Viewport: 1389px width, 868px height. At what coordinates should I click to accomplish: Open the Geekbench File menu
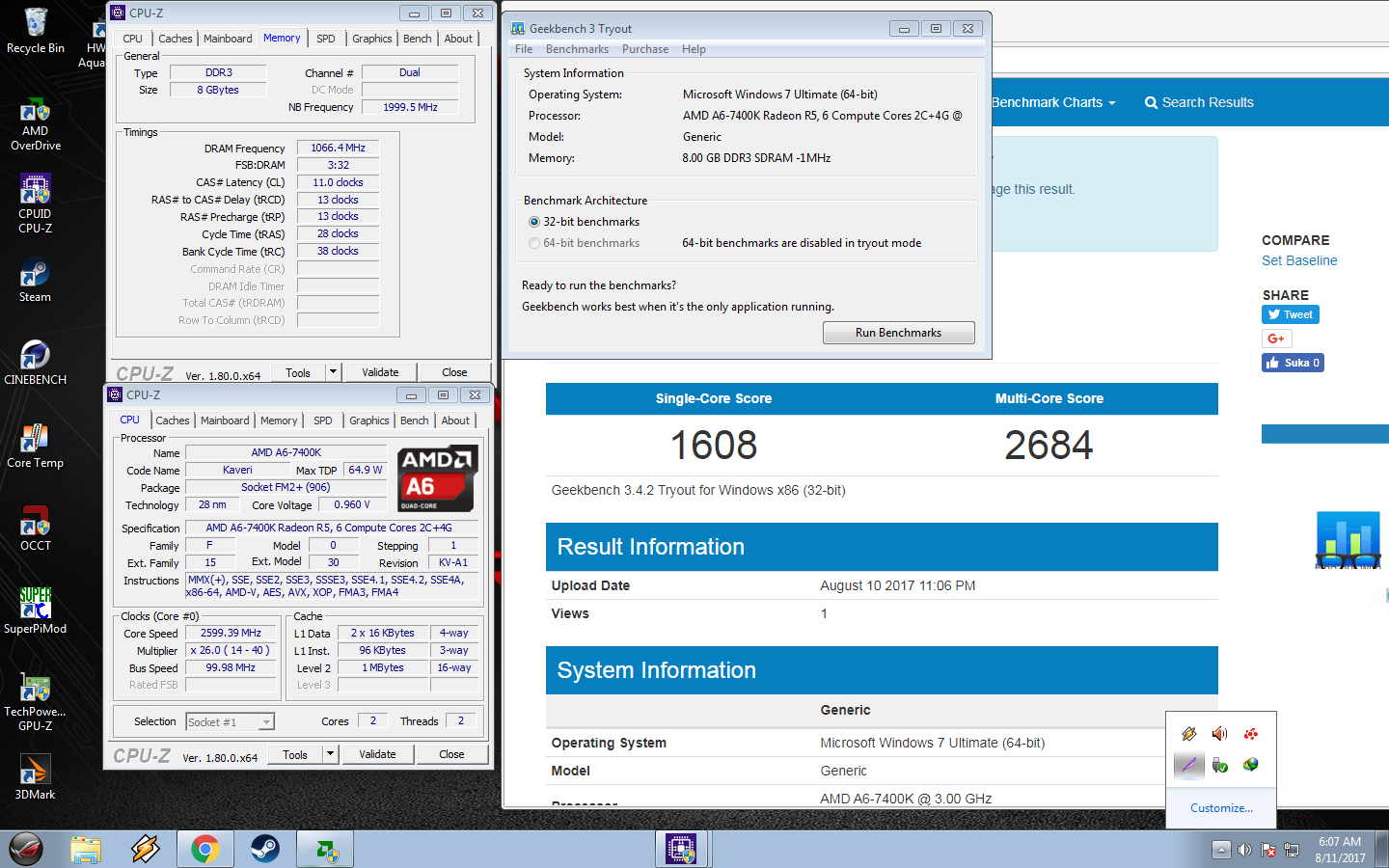(x=524, y=49)
